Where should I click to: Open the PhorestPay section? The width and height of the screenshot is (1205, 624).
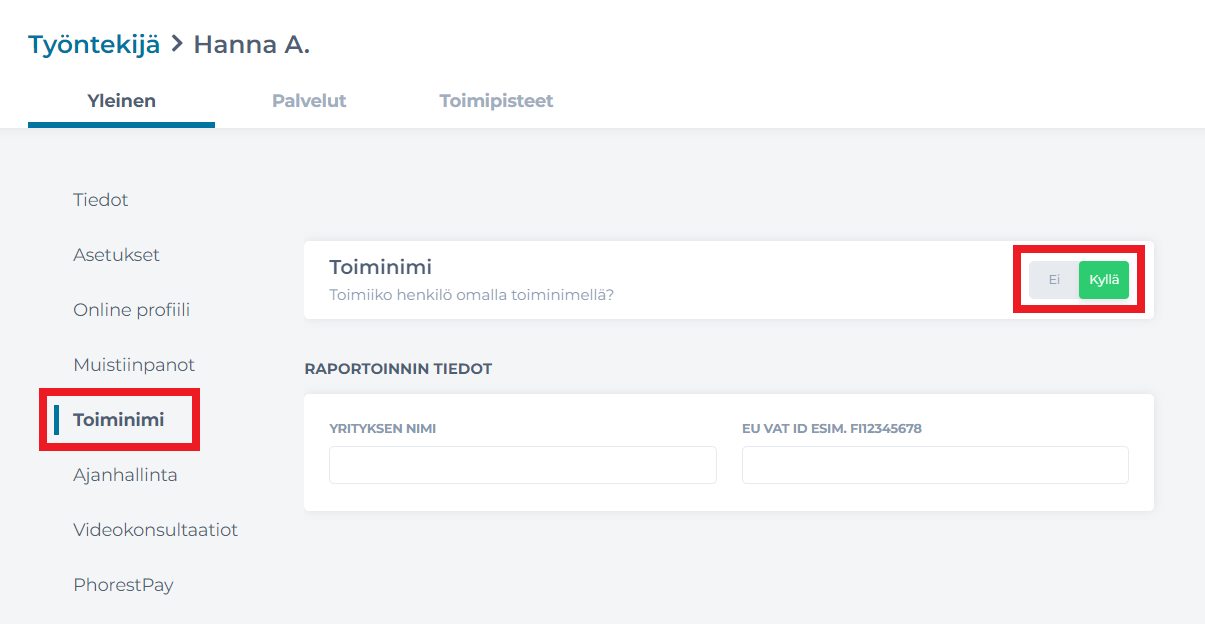click(124, 584)
